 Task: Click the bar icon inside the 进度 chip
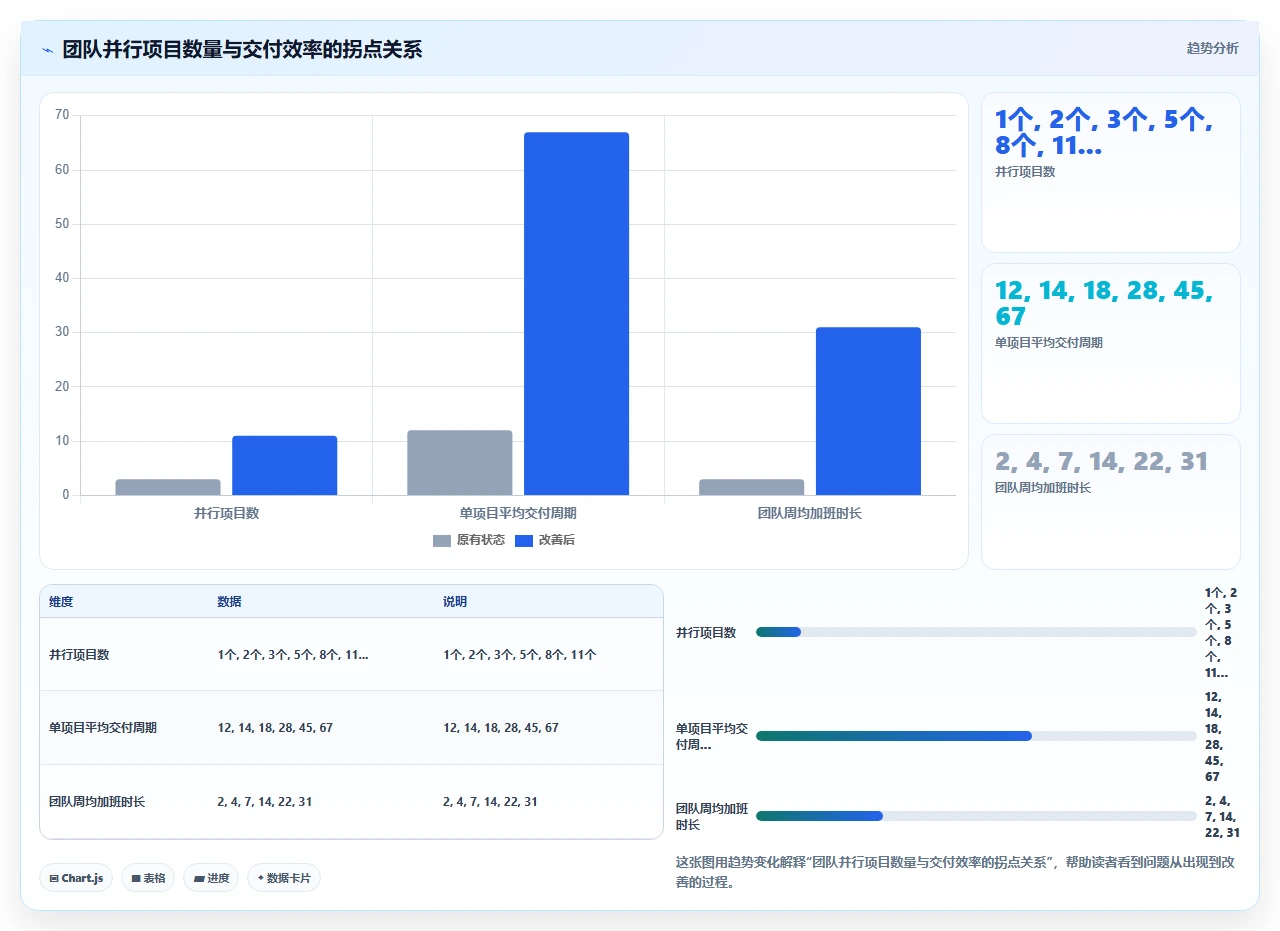pyautogui.click(x=199, y=879)
